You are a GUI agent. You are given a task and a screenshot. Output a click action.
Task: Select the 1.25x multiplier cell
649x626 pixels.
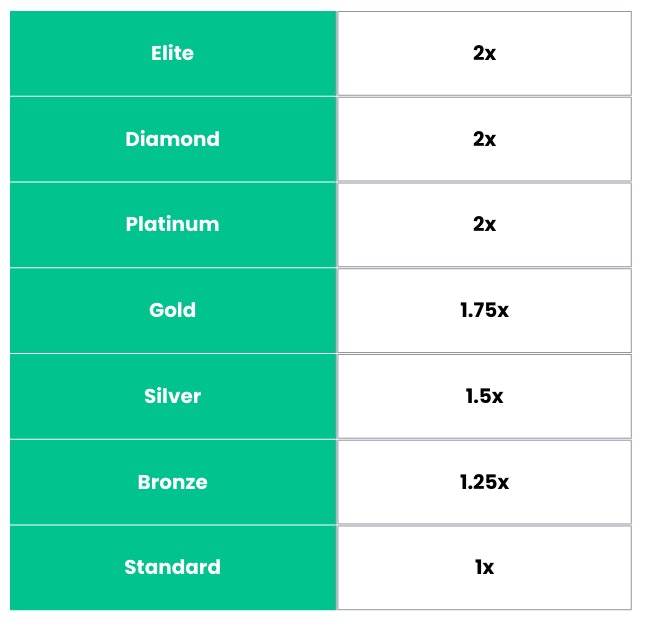click(484, 482)
